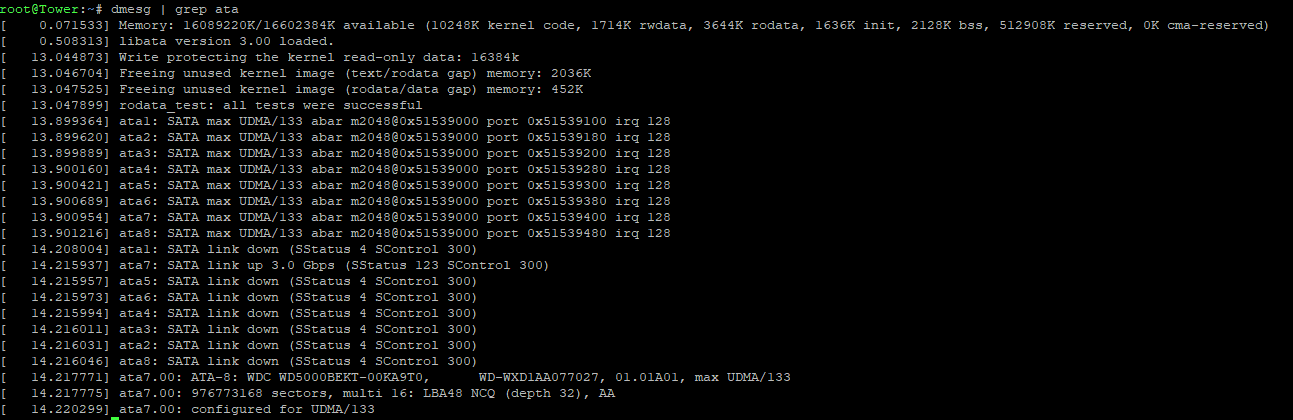Click the ata3 line with port 0x51539200
Screen dimensions: 1293x420
336,153
